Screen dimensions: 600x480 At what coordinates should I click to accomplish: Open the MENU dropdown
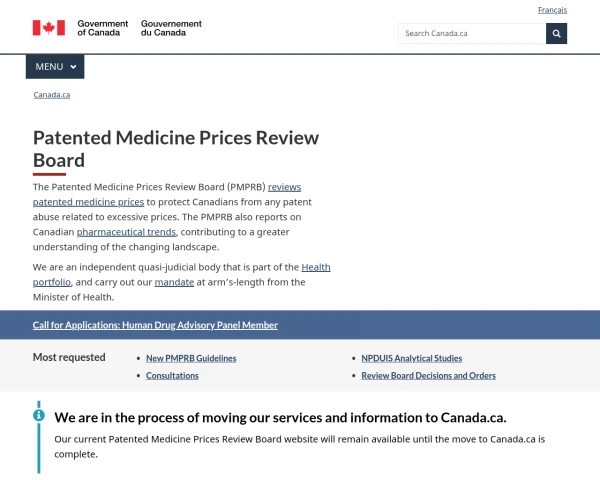coord(55,67)
